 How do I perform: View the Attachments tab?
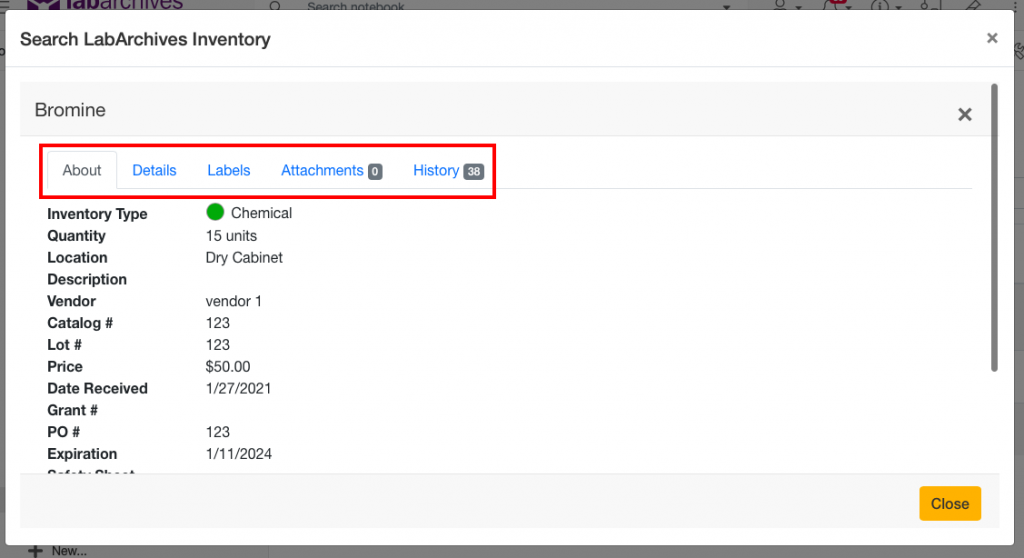coord(331,171)
